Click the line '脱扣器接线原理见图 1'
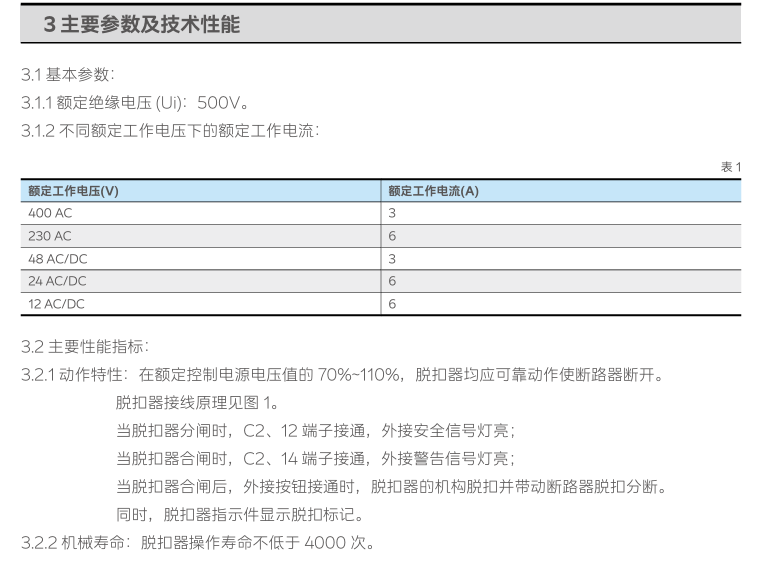Image resolution: width=758 pixels, height=568 pixels. pyautogui.click(x=197, y=402)
